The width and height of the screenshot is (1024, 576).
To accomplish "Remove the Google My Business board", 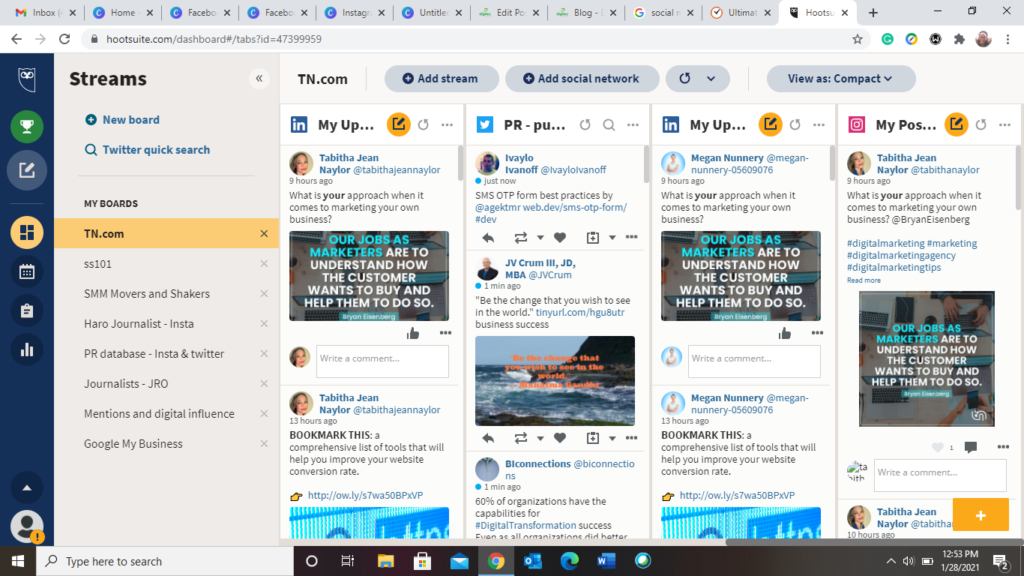I will click(x=264, y=444).
